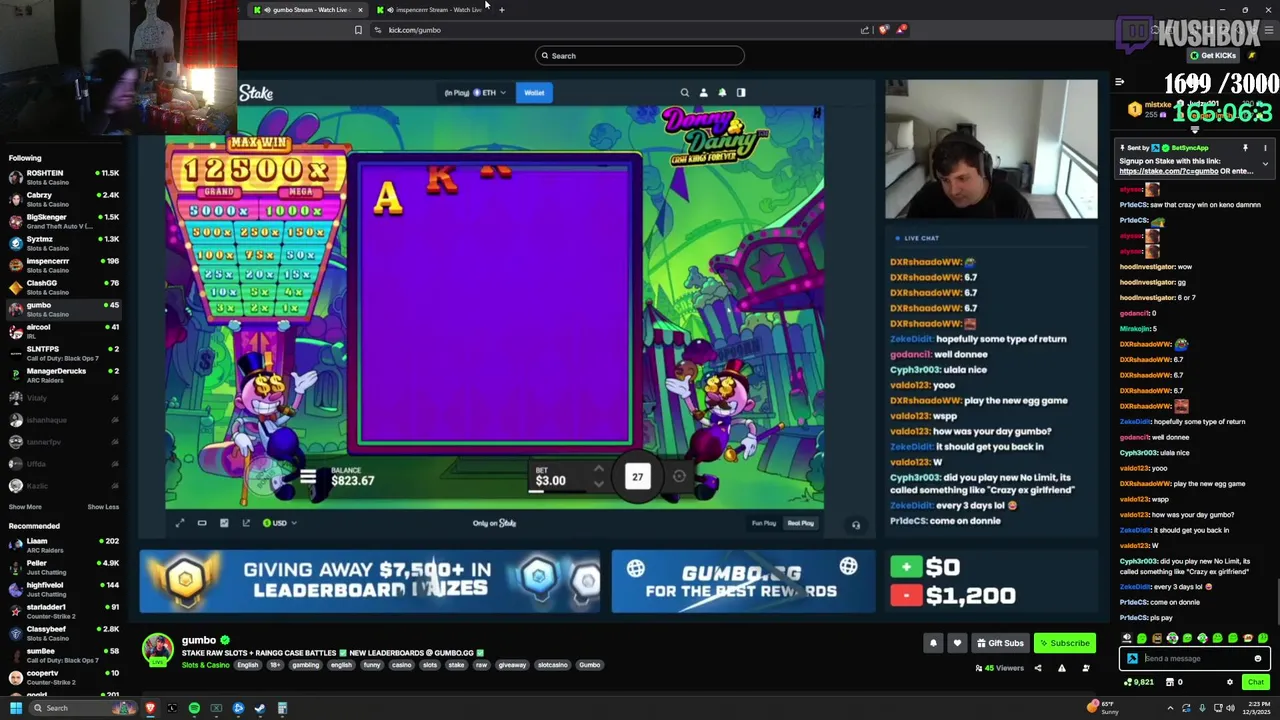This screenshot has height=720, width=1280.
Task: Click the Wallet button on Stake
Action: click(x=534, y=93)
